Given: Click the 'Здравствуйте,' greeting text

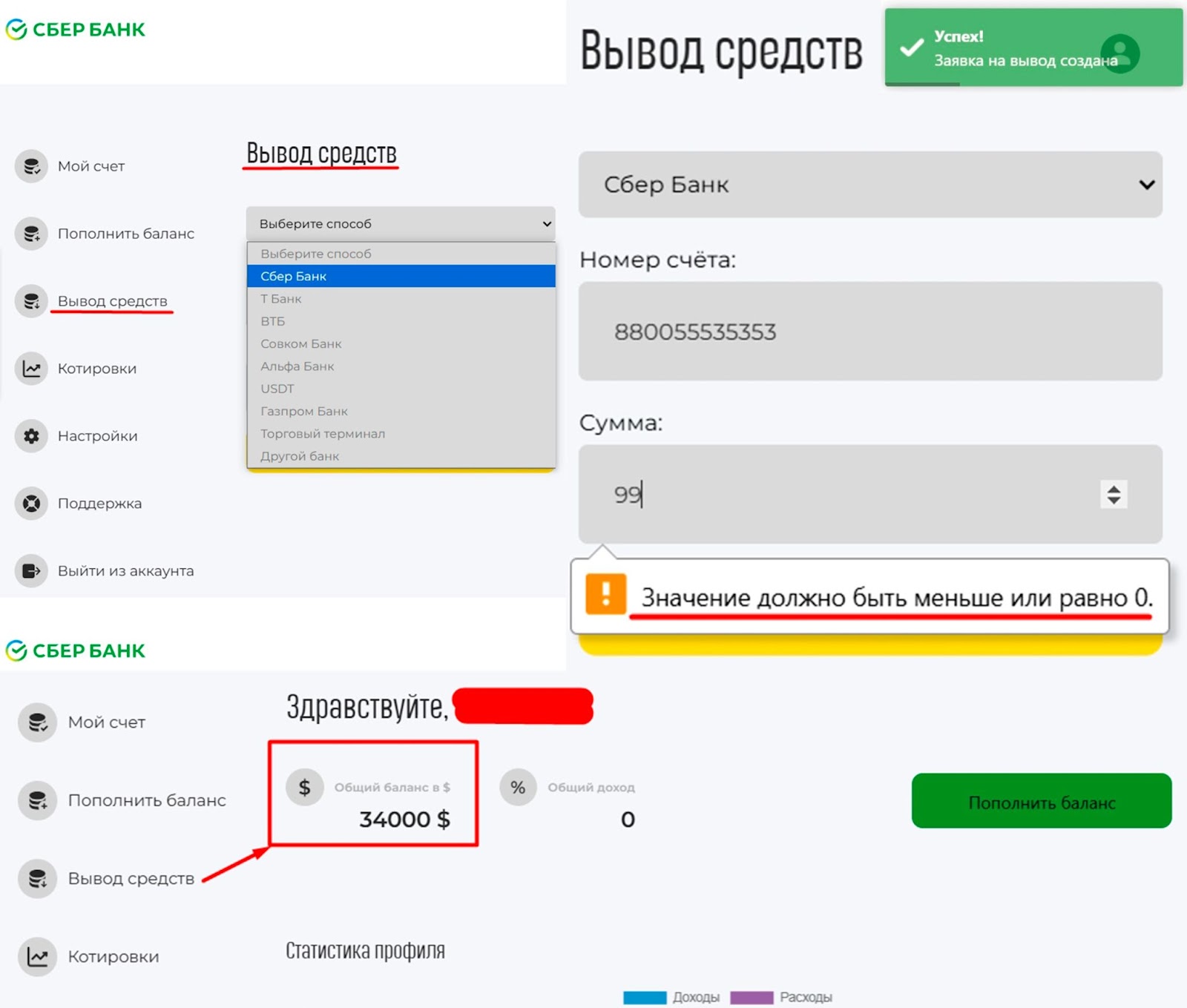Looking at the screenshot, I should point(367,707).
